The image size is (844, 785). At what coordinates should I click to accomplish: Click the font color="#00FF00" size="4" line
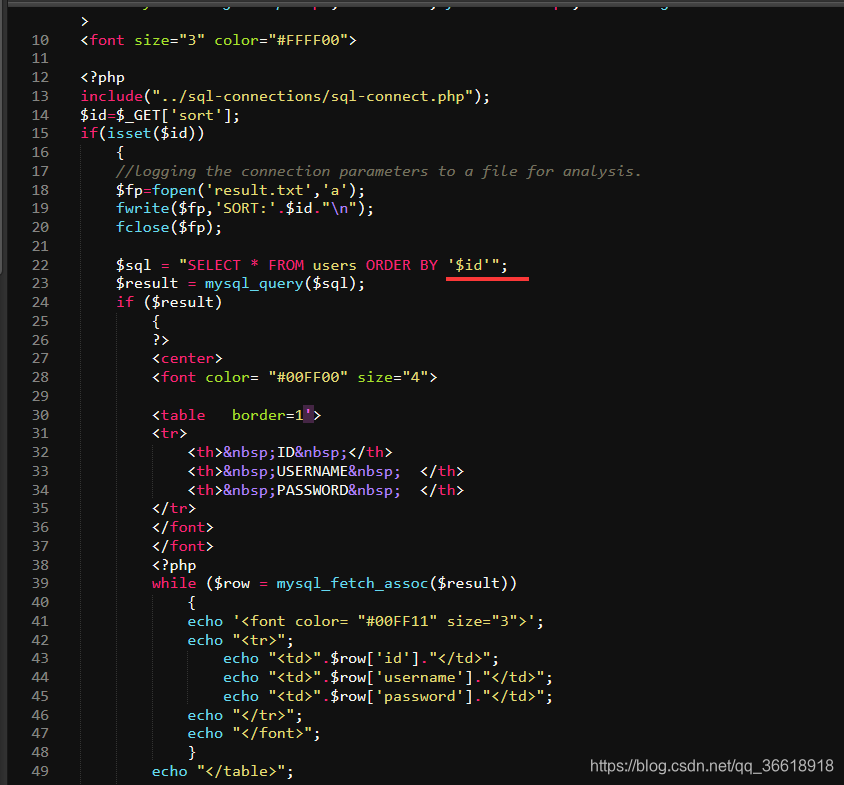tap(294, 377)
